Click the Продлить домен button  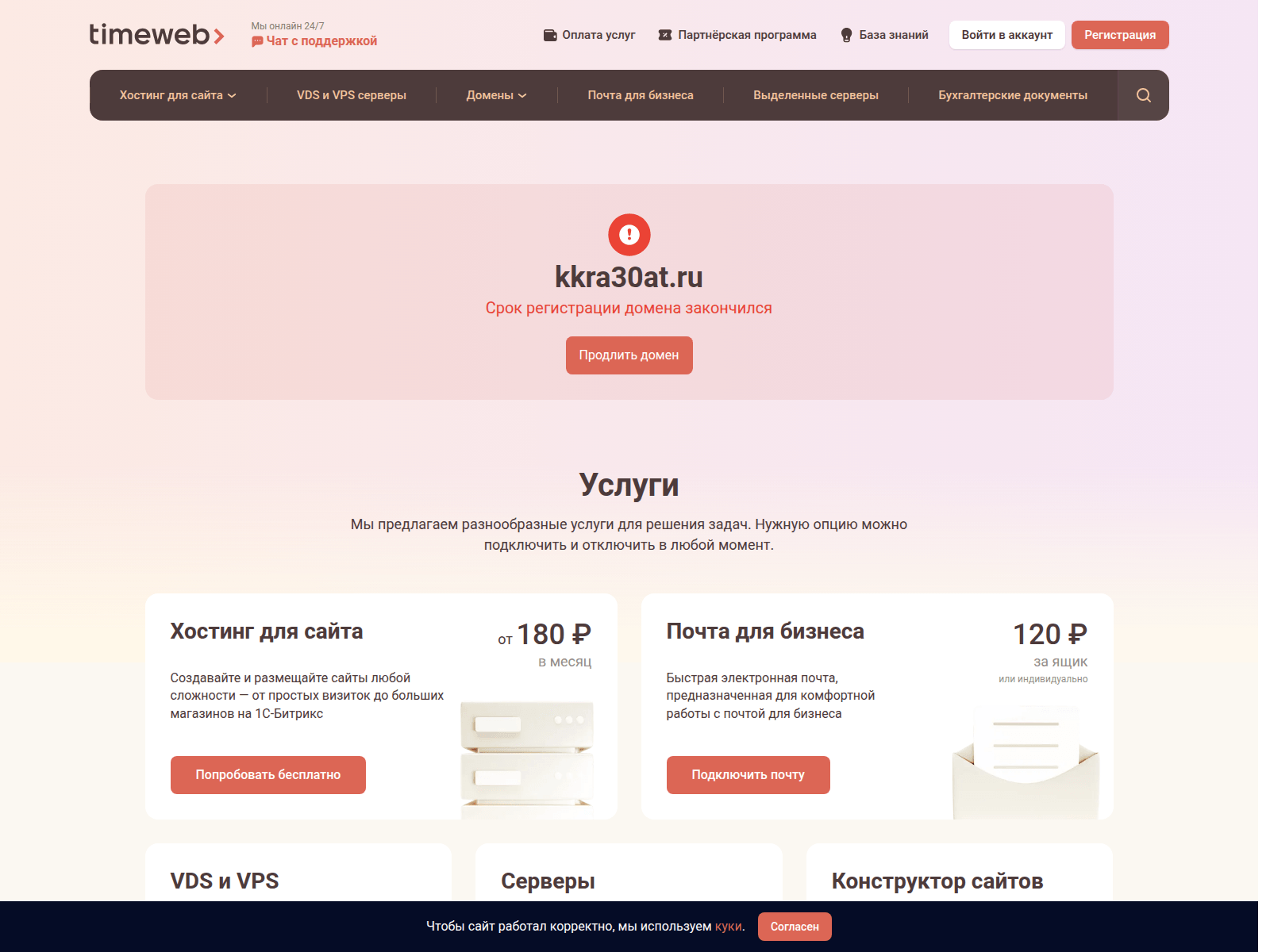629,355
